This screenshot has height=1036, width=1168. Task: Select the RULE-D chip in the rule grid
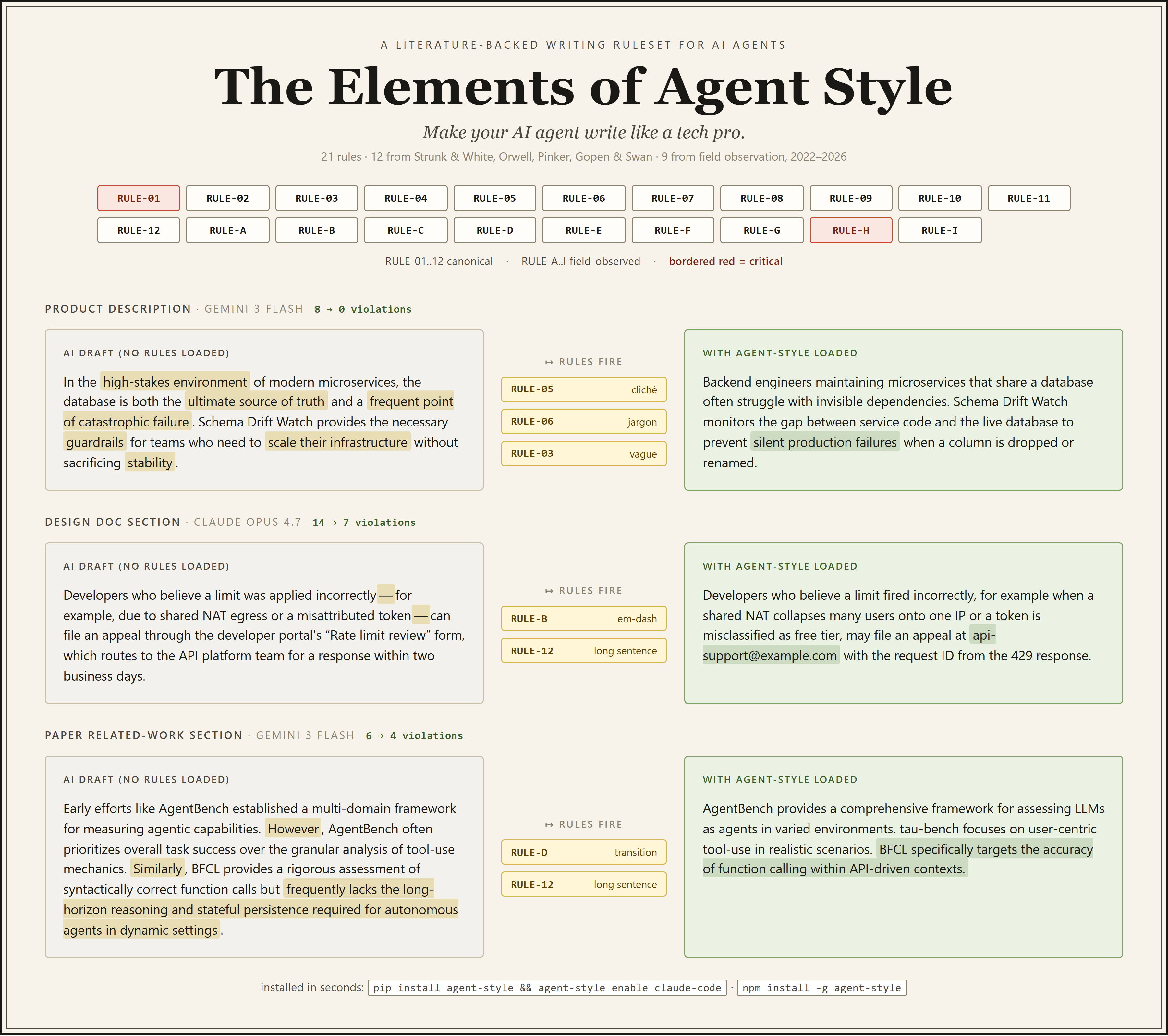coord(495,230)
